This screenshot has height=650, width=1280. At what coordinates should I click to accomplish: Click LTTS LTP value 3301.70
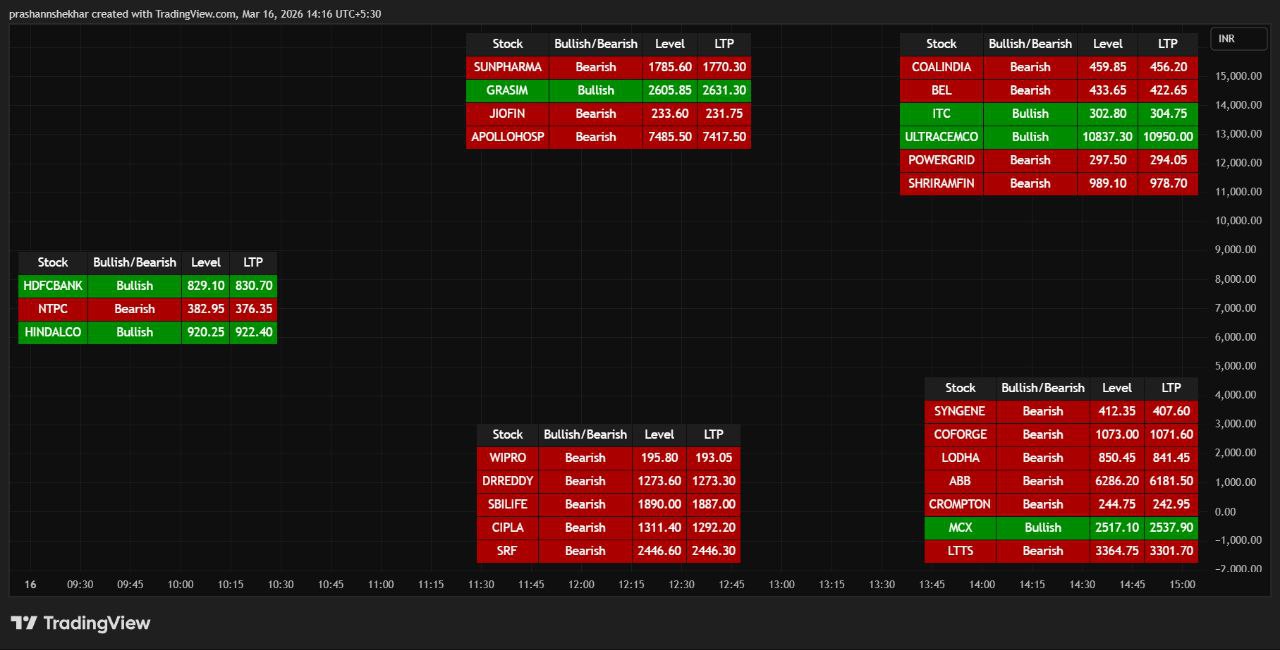(1171, 550)
